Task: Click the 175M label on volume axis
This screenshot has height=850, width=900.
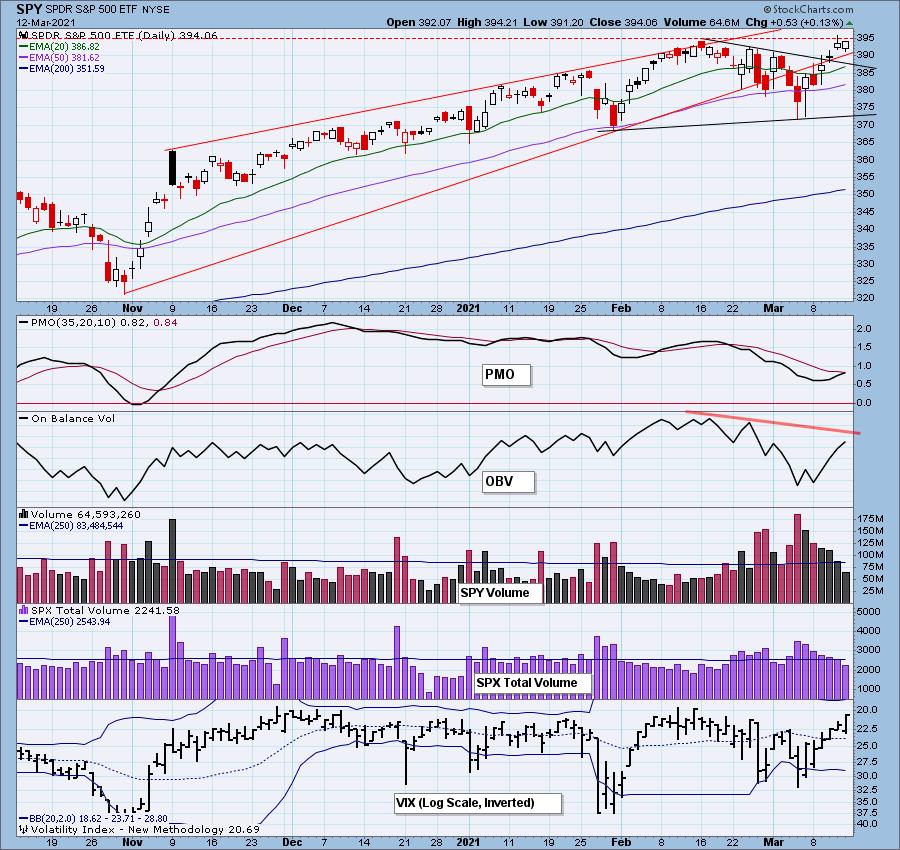Action: (x=870, y=519)
